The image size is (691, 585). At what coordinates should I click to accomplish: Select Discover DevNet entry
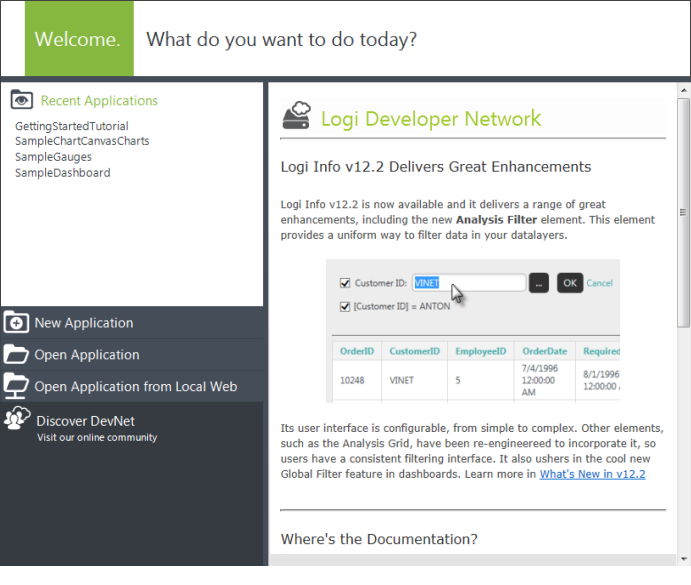(85, 421)
